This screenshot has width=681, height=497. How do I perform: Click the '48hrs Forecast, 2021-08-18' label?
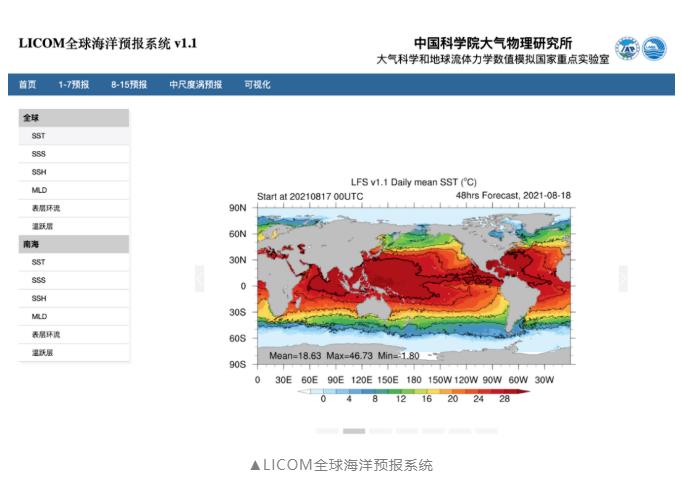(x=513, y=195)
